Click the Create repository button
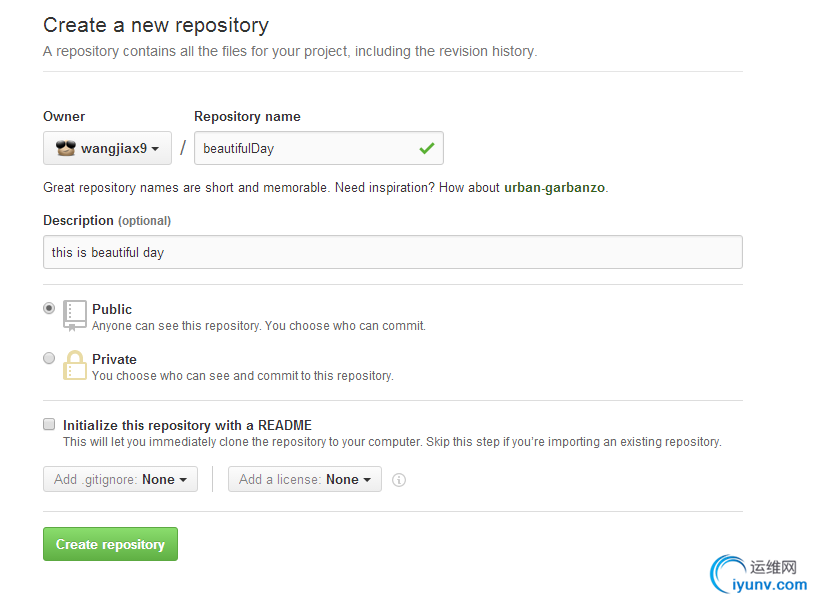The width and height of the screenshot is (813, 601). click(x=110, y=544)
